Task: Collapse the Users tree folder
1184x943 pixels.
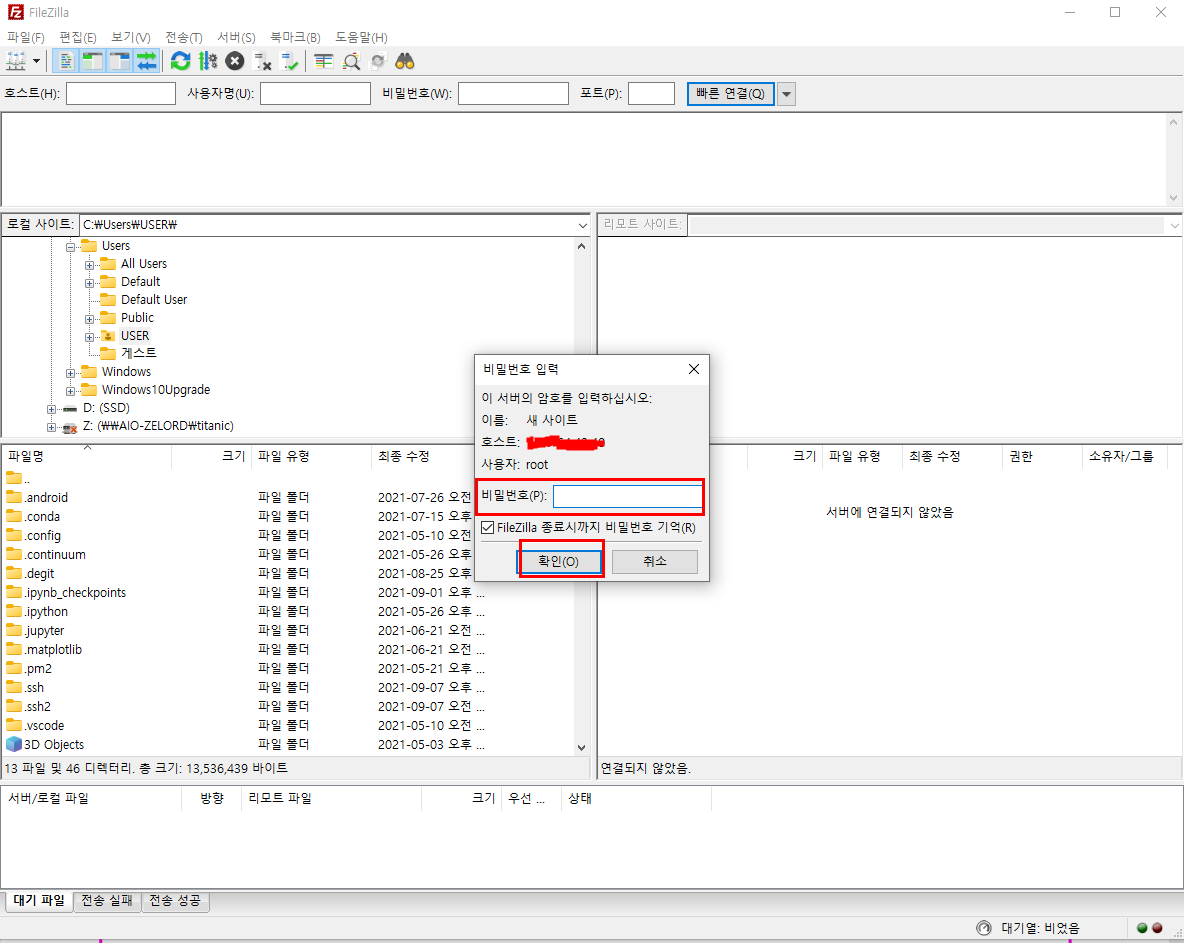Action: (70, 246)
